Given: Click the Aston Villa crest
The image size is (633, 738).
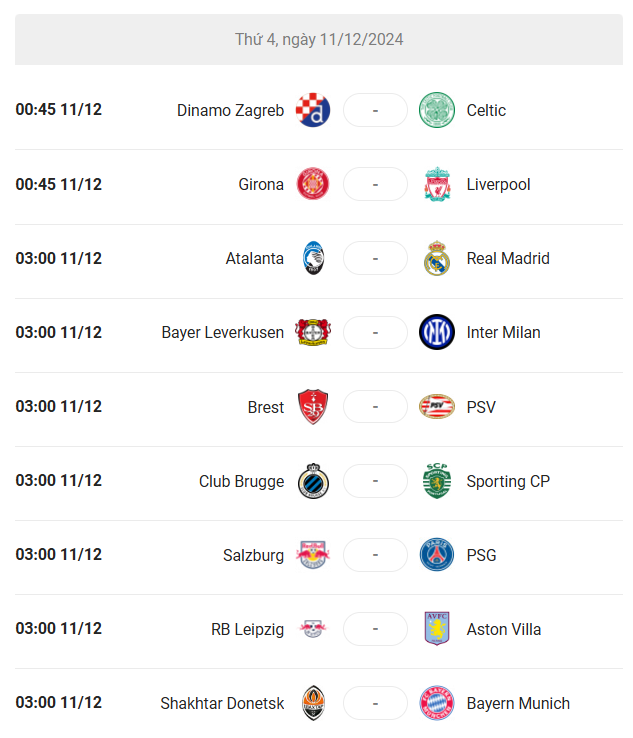Looking at the screenshot, I should click(x=437, y=628).
